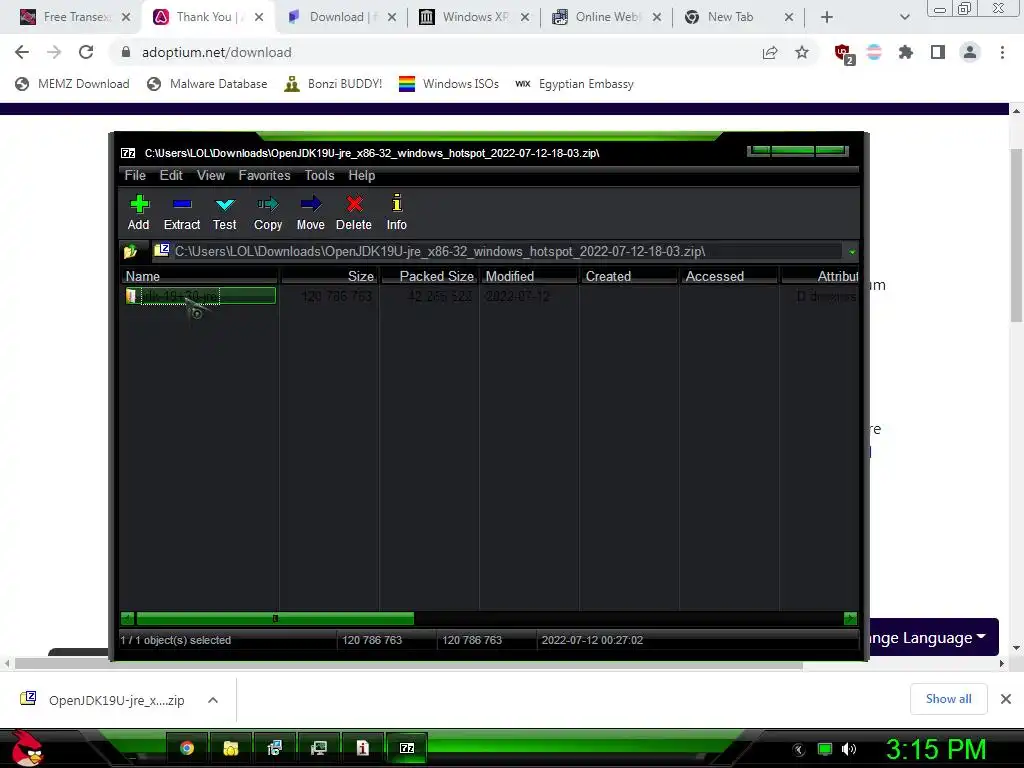Switch to the Windows XP browser tab
The width and height of the screenshot is (1024, 768).
[475, 17]
